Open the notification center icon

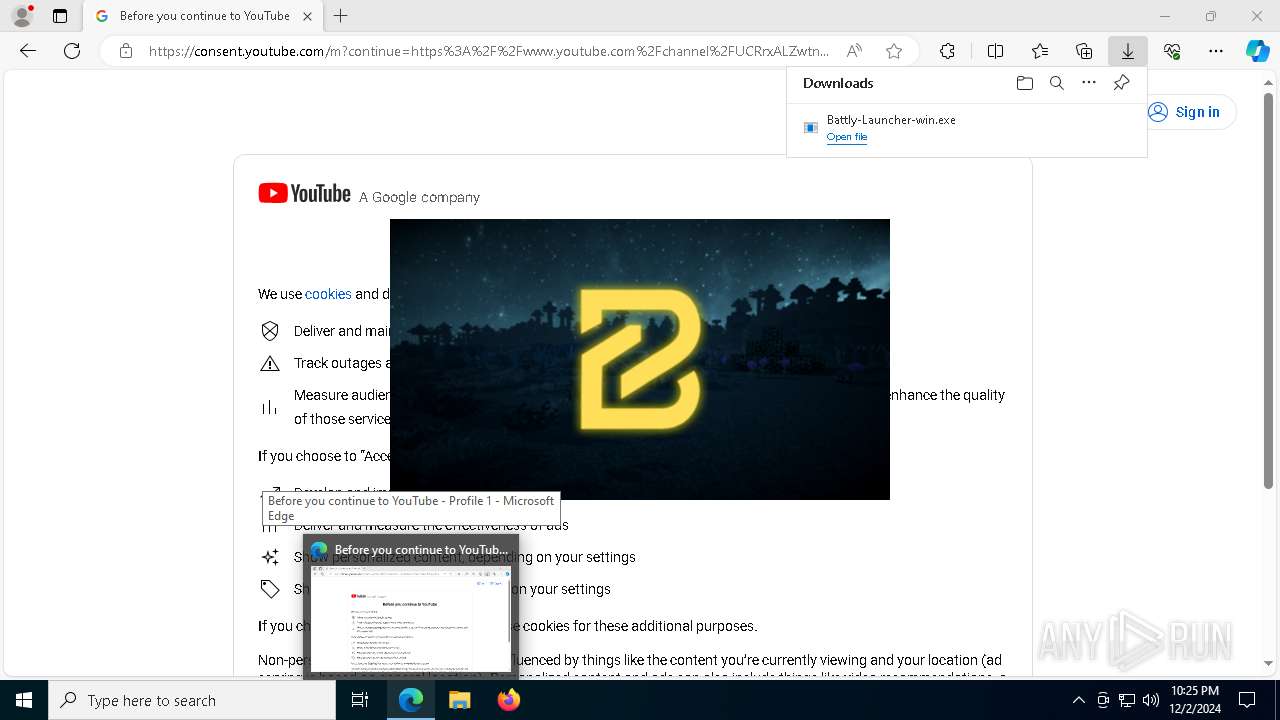[x=1247, y=700]
